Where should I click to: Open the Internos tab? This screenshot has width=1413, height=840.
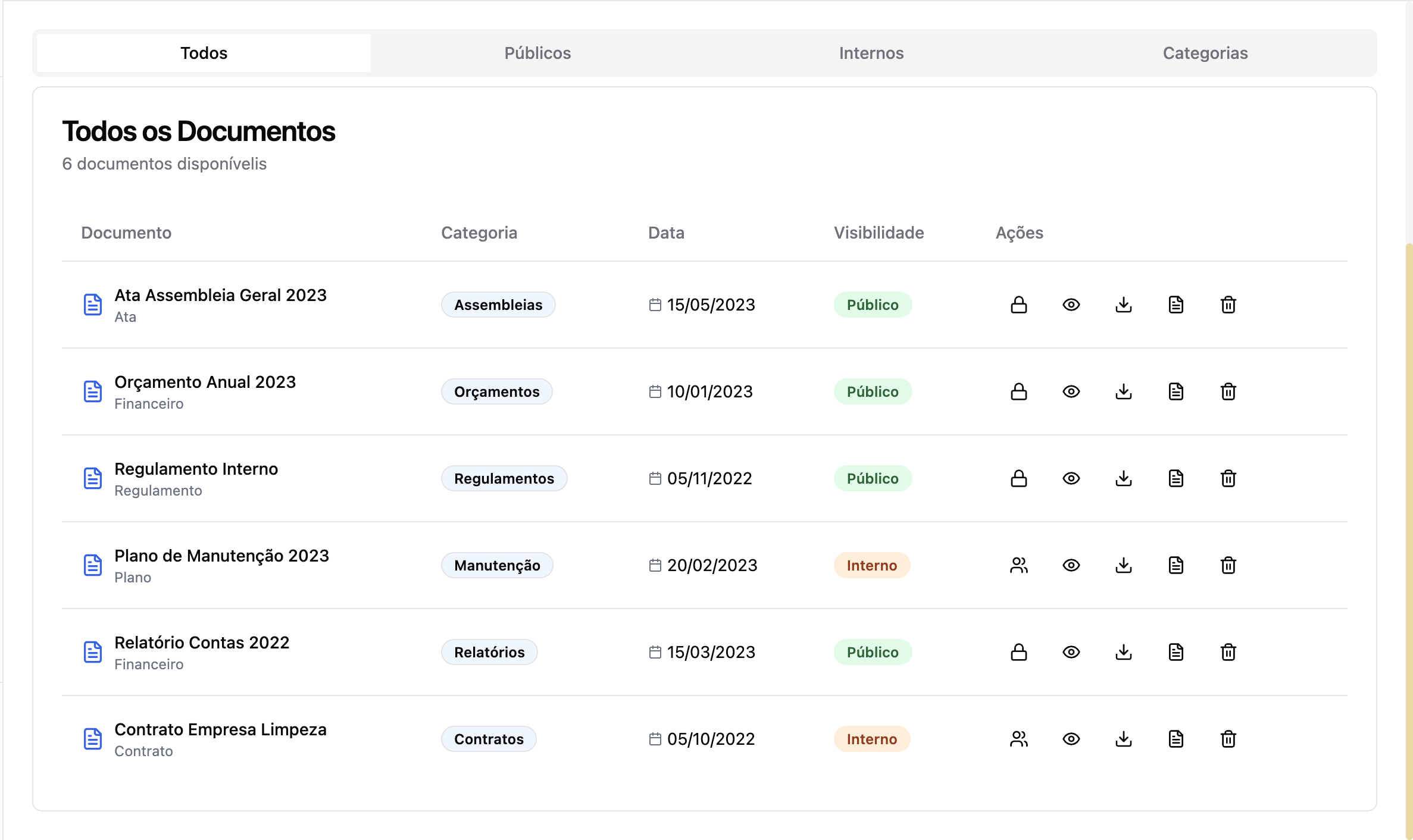pyautogui.click(x=871, y=53)
